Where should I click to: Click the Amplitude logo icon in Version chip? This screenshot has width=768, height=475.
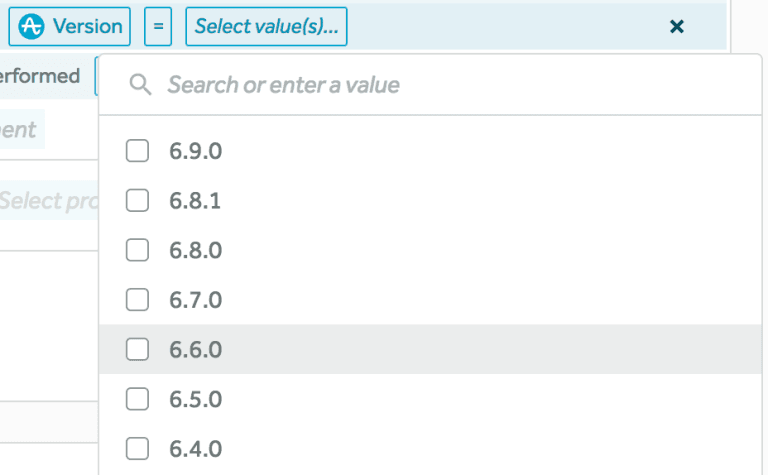pos(32,27)
